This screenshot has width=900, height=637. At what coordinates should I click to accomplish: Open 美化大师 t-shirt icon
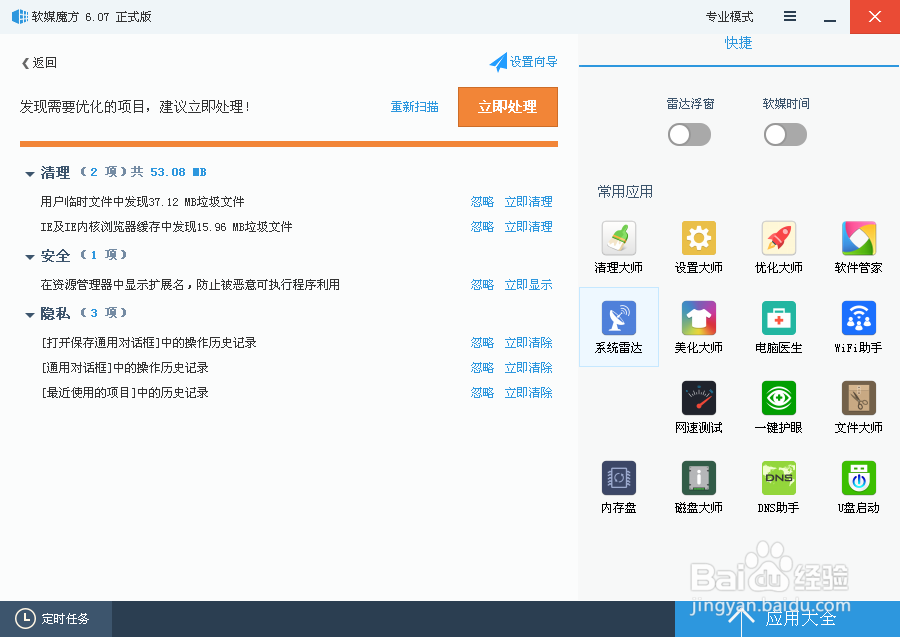(699, 318)
